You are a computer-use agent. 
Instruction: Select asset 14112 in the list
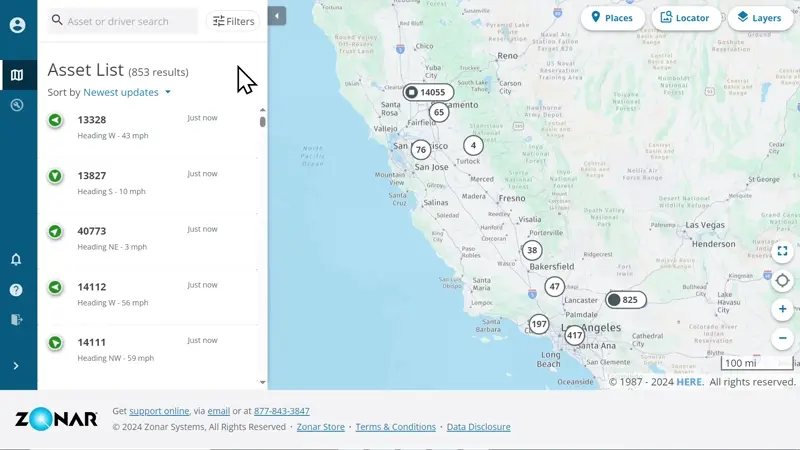pyautogui.click(x=148, y=294)
